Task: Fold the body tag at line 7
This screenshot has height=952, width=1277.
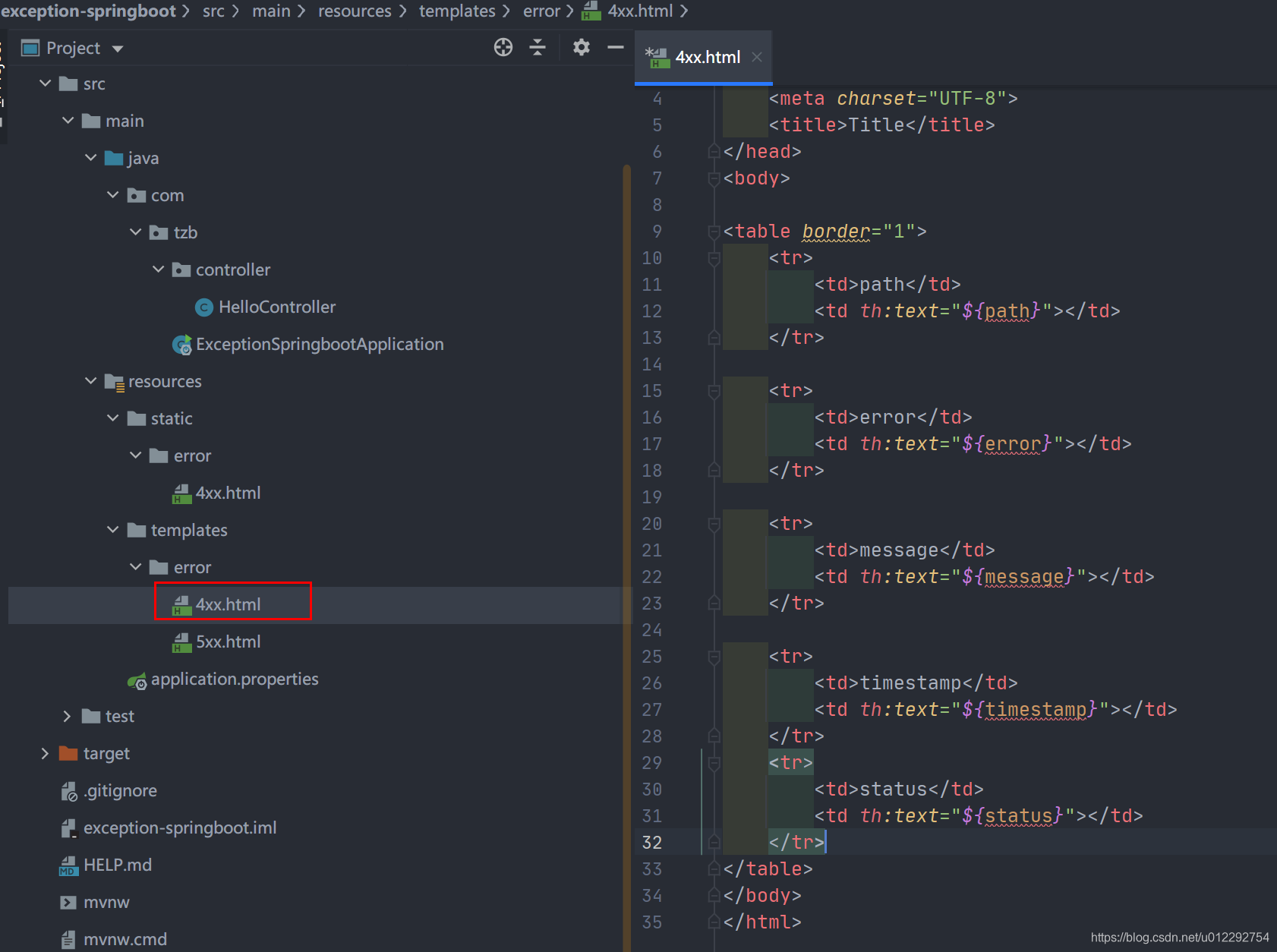Action: [714, 178]
